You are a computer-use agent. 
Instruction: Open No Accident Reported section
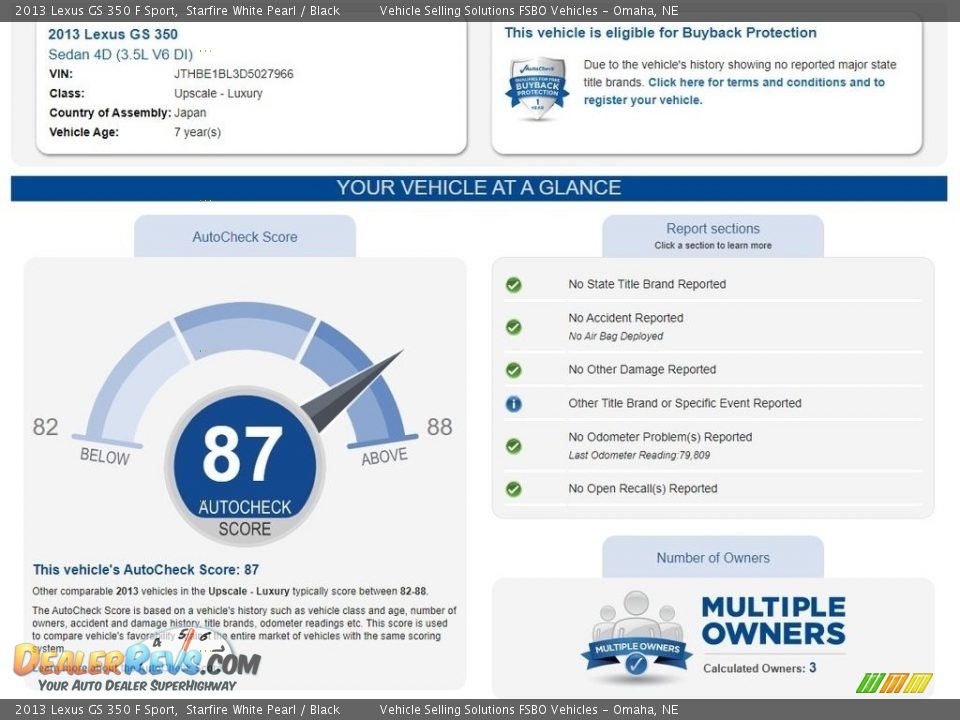[626, 318]
